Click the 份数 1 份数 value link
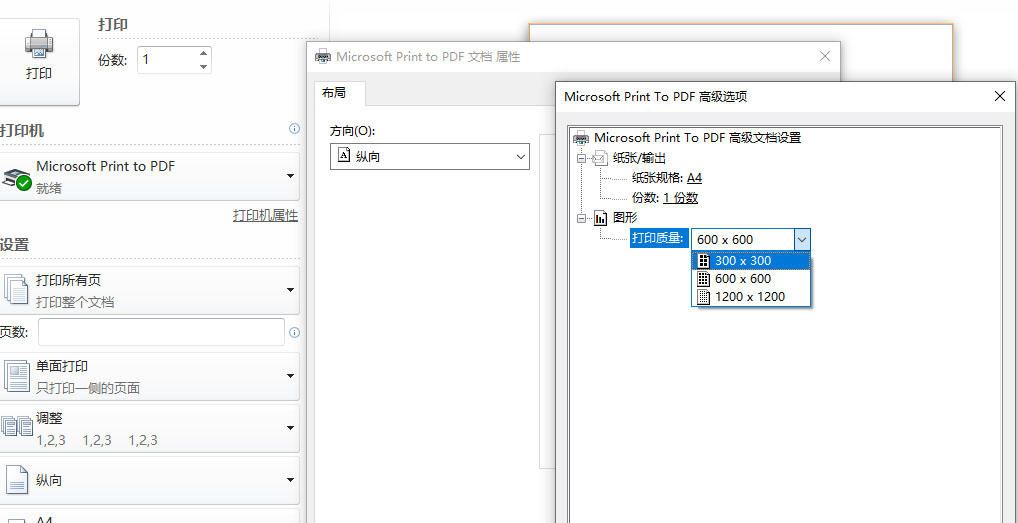 point(680,198)
